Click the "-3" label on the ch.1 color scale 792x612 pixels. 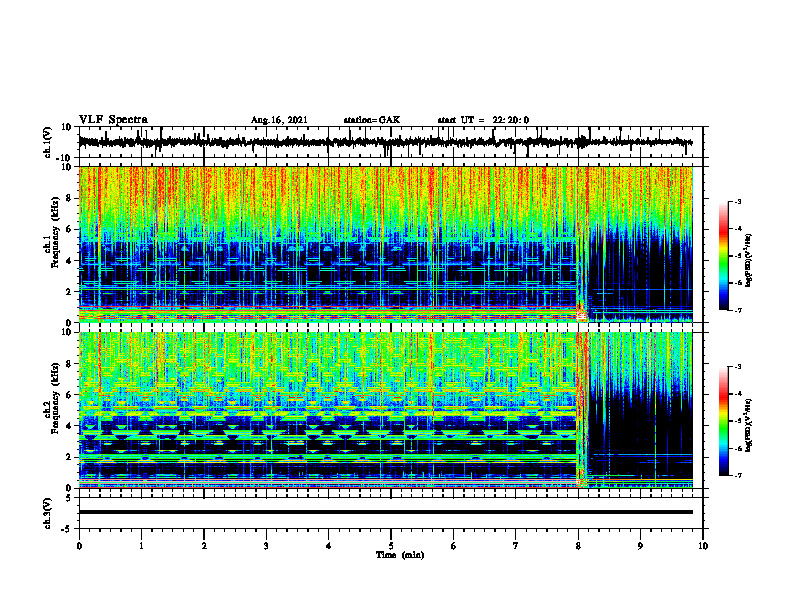pos(738,201)
